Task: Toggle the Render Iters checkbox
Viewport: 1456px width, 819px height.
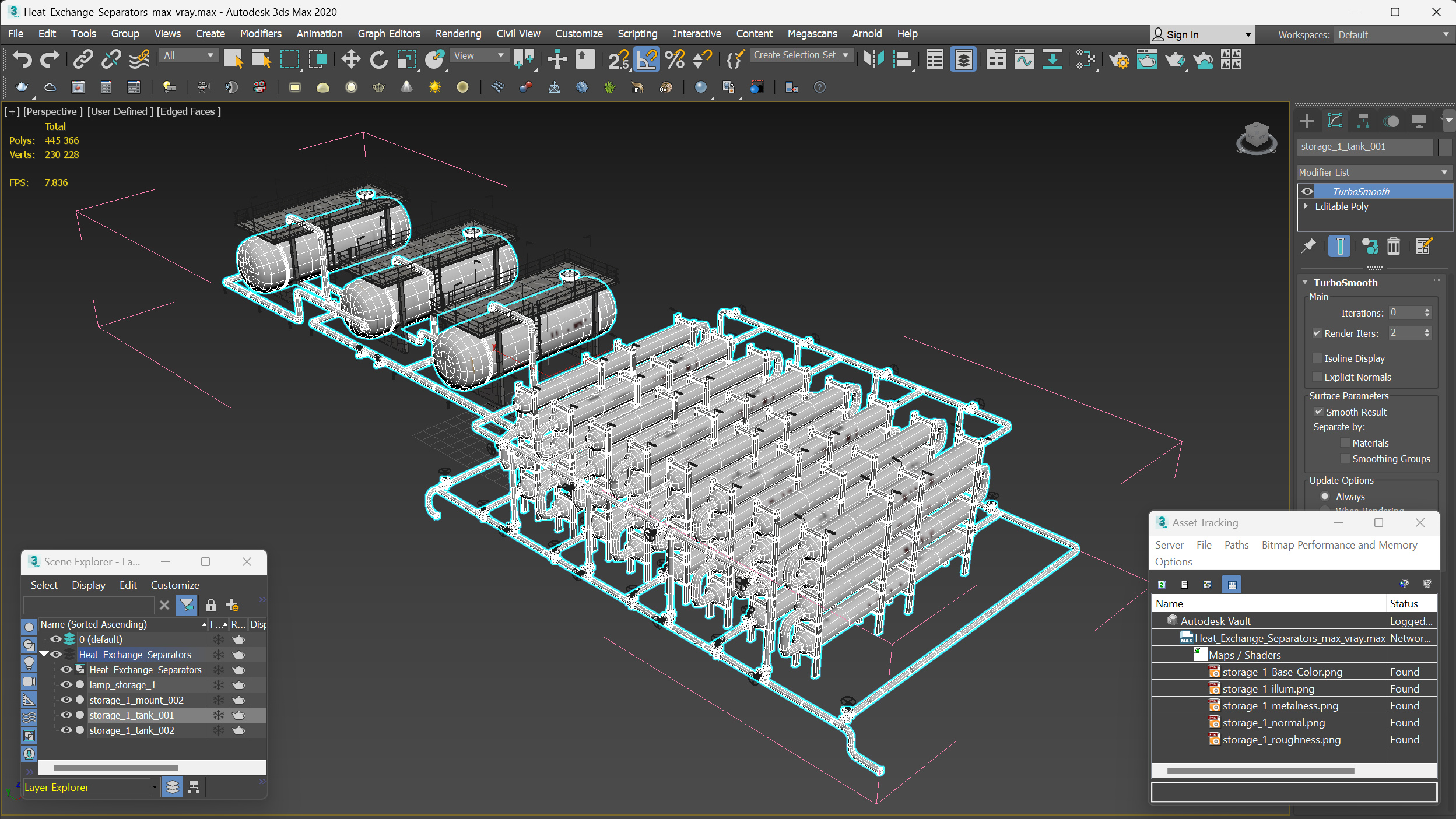Action: coord(1317,333)
